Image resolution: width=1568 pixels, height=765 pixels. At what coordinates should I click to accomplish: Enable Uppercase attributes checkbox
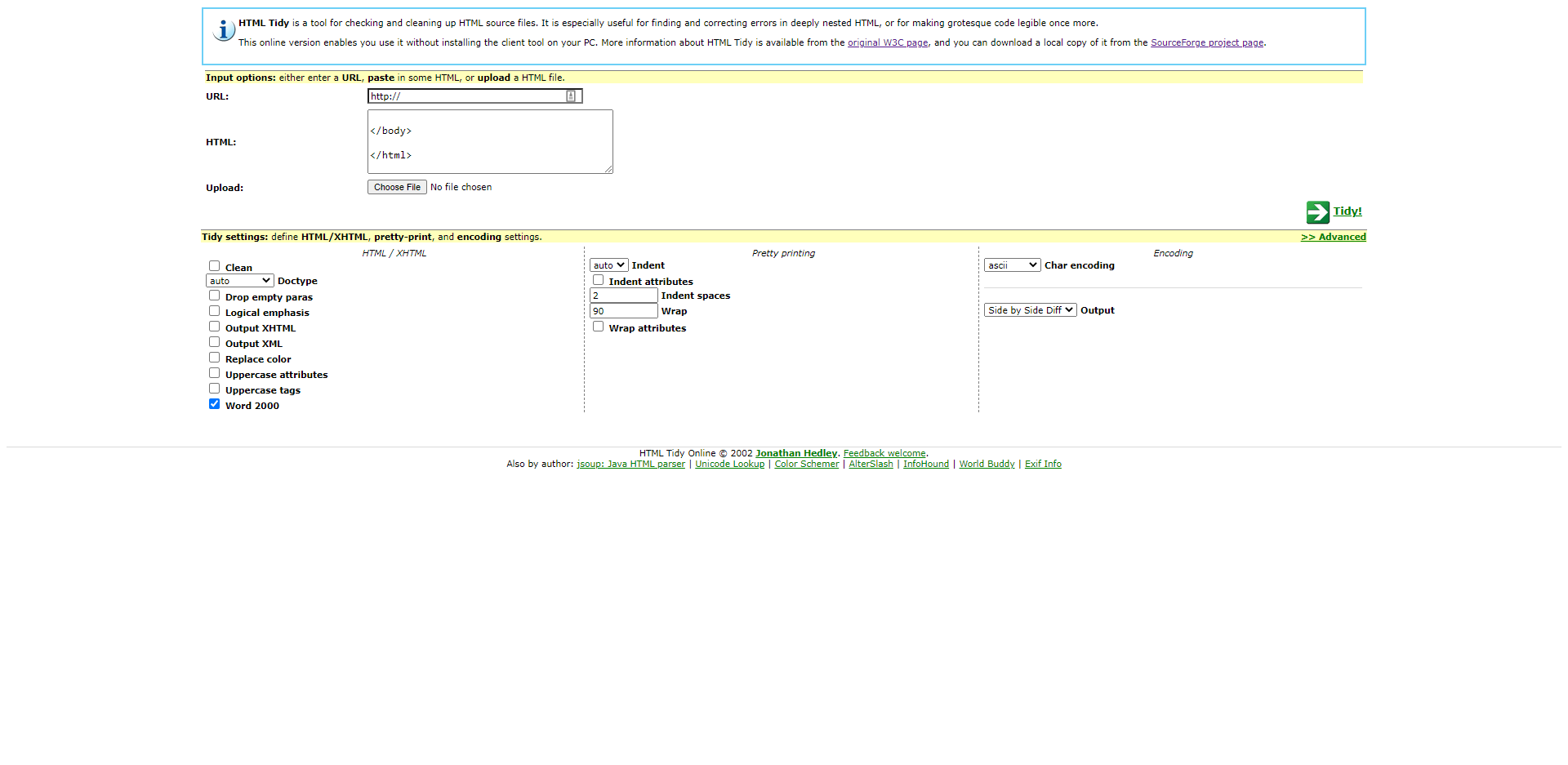point(214,373)
